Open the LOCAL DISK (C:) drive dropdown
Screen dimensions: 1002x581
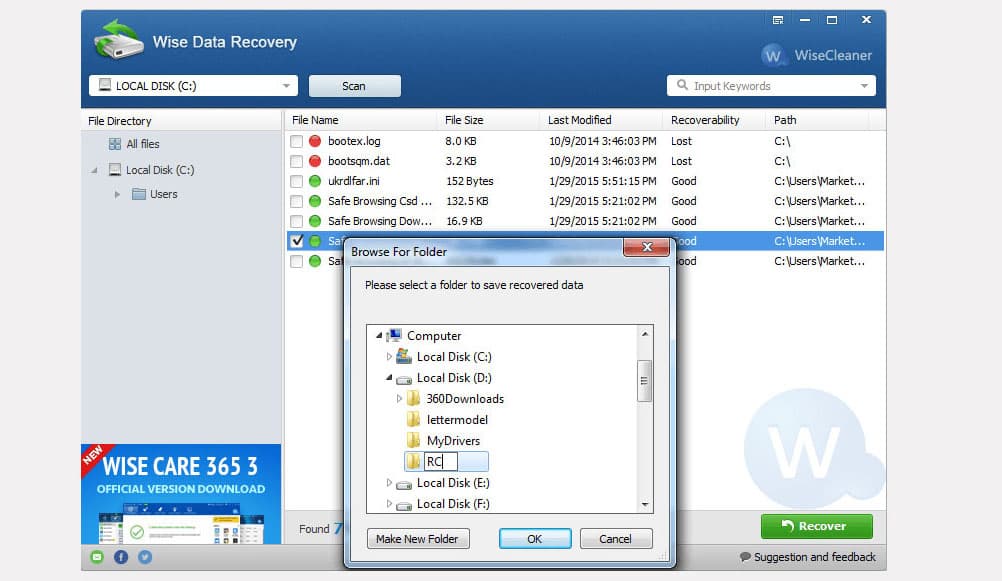click(287, 86)
